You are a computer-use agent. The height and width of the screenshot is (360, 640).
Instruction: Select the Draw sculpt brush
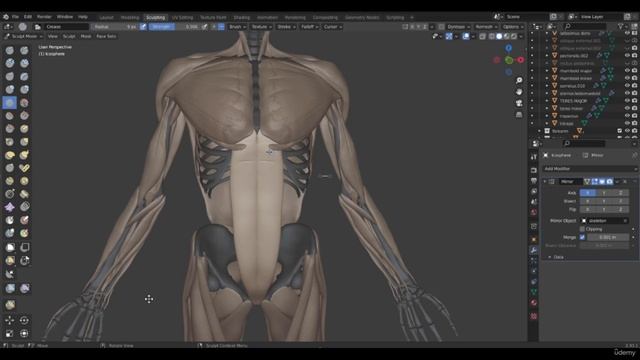10,50
